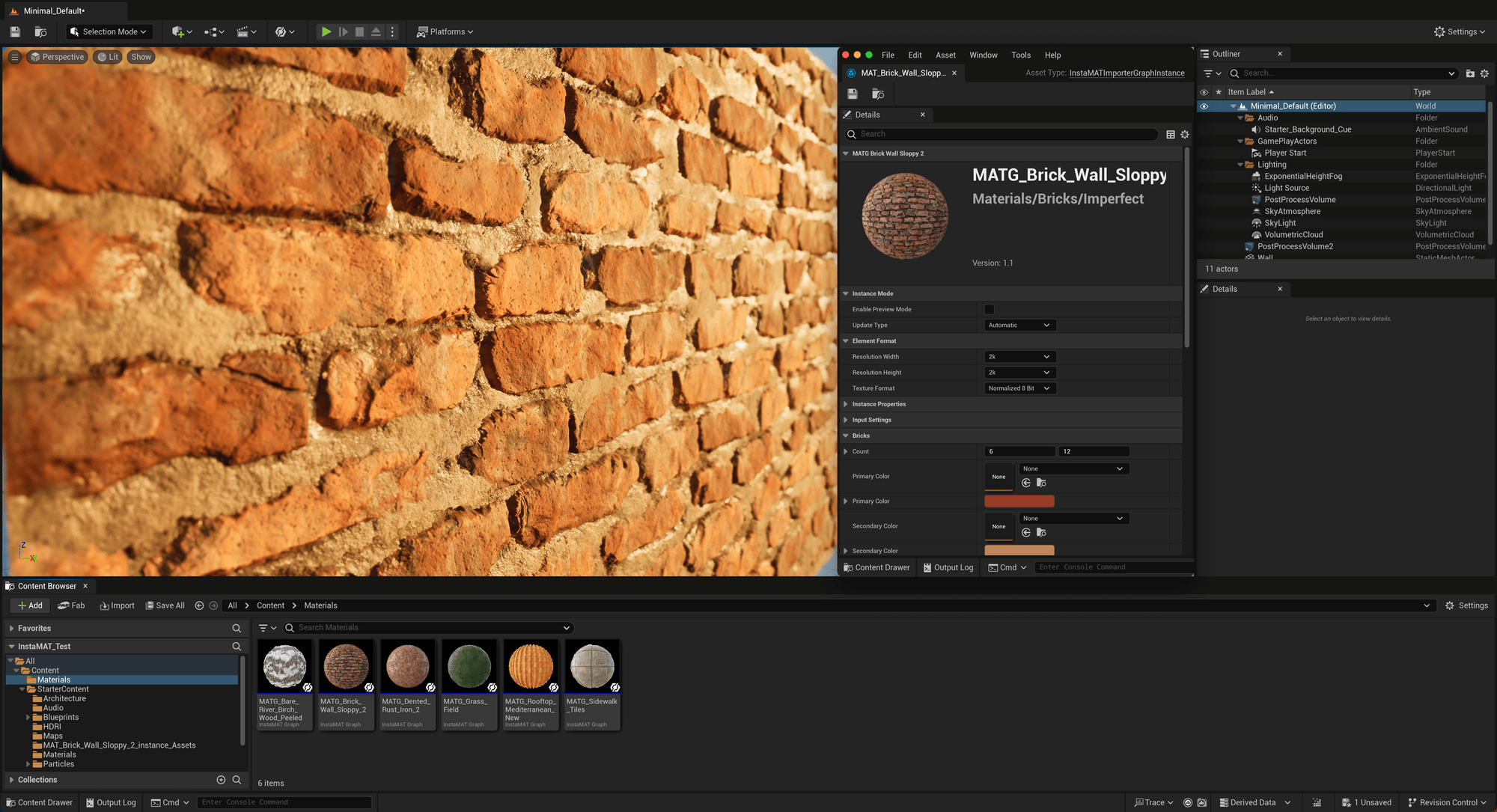Viewport: 1497px width, 812px height.
Task: Go back in Content Browser history
Action: click(199, 605)
